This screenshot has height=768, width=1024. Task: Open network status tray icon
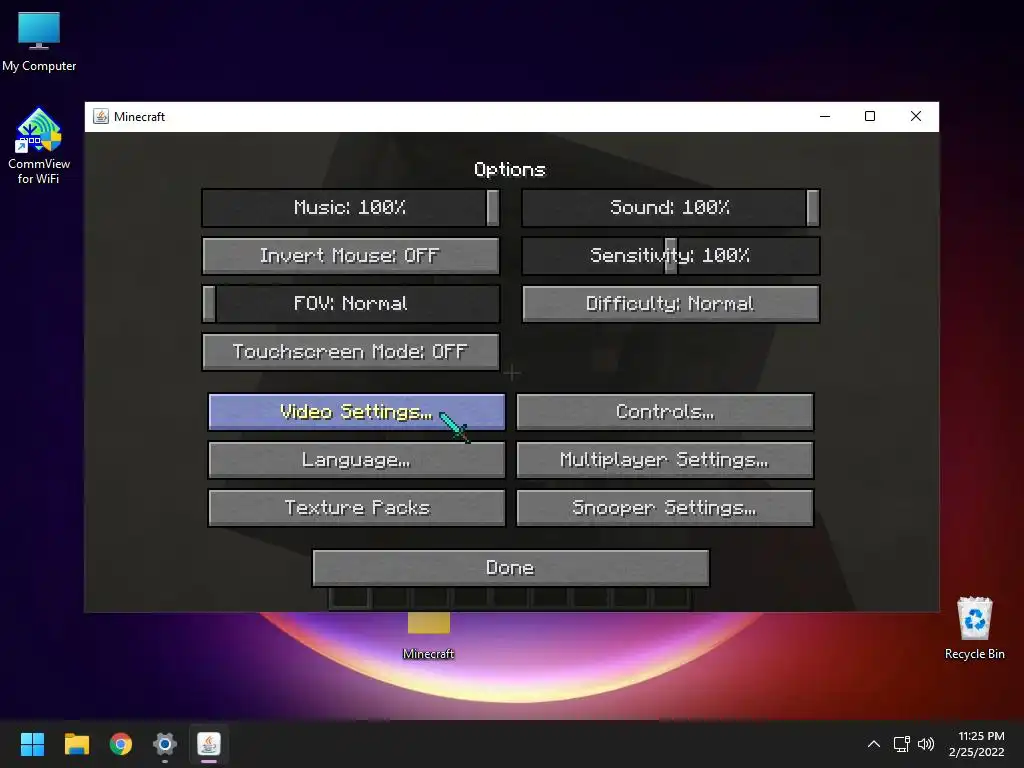902,744
